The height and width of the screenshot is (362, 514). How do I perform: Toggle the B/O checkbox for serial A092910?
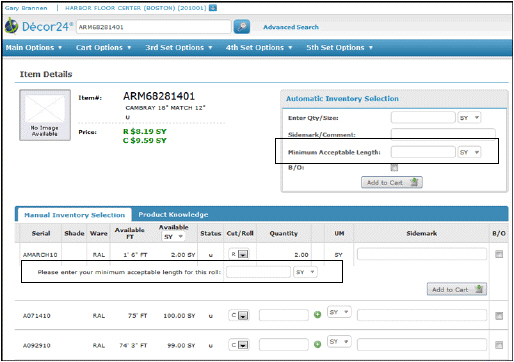(499, 345)
